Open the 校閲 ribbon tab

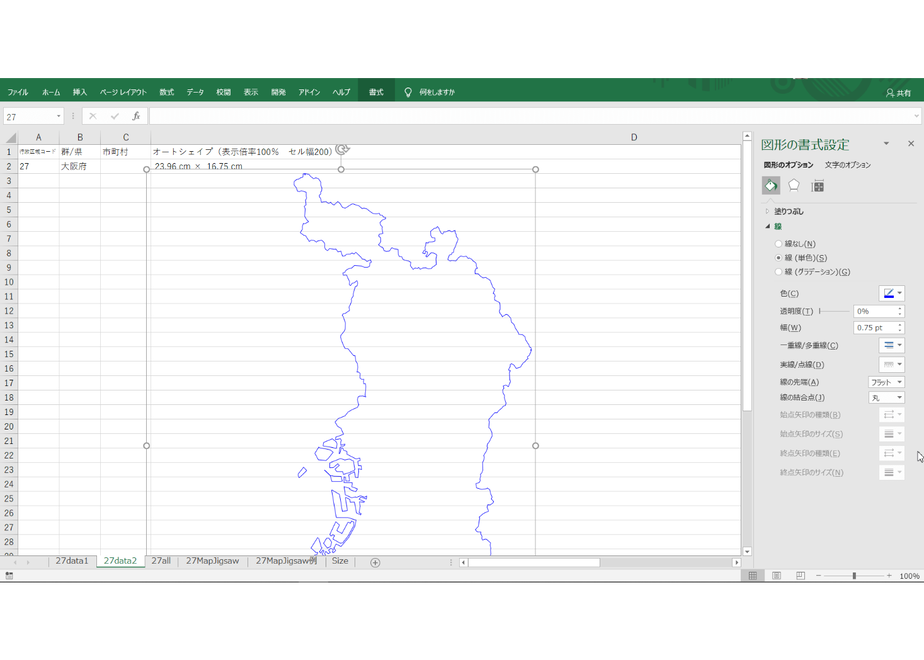tap(223, 92)
